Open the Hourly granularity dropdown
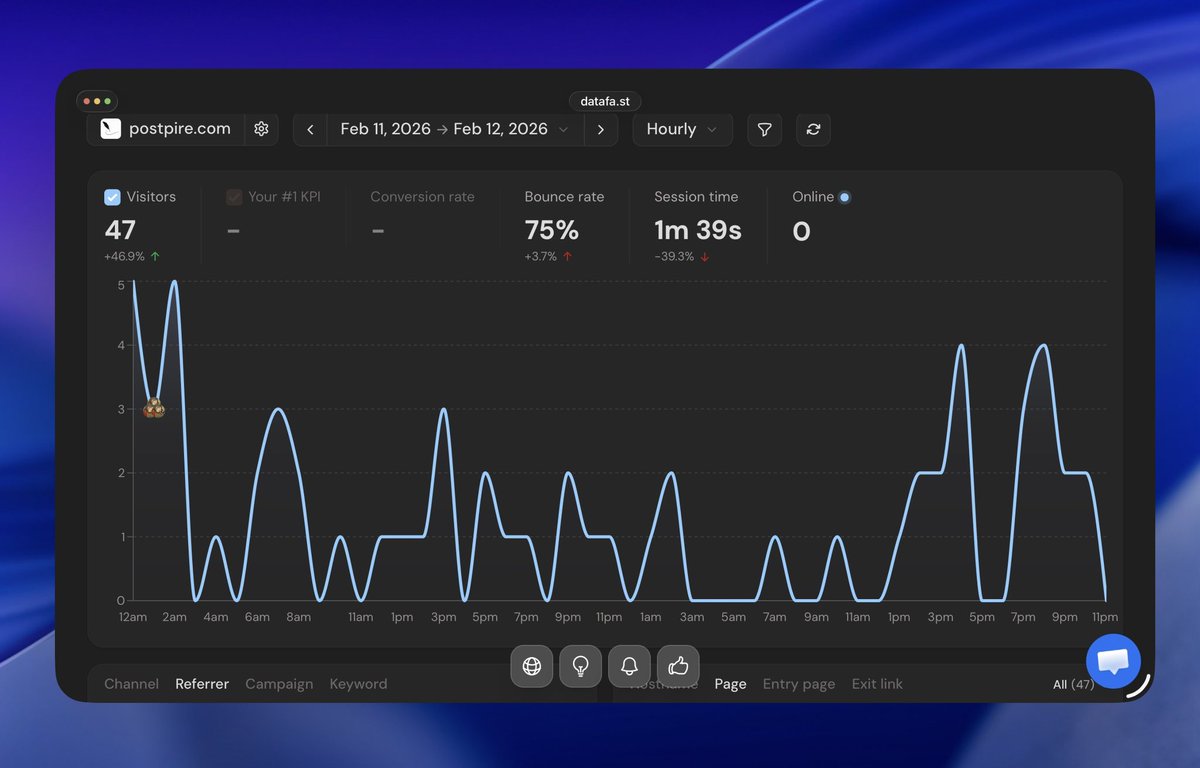 (x=682, y=129)
